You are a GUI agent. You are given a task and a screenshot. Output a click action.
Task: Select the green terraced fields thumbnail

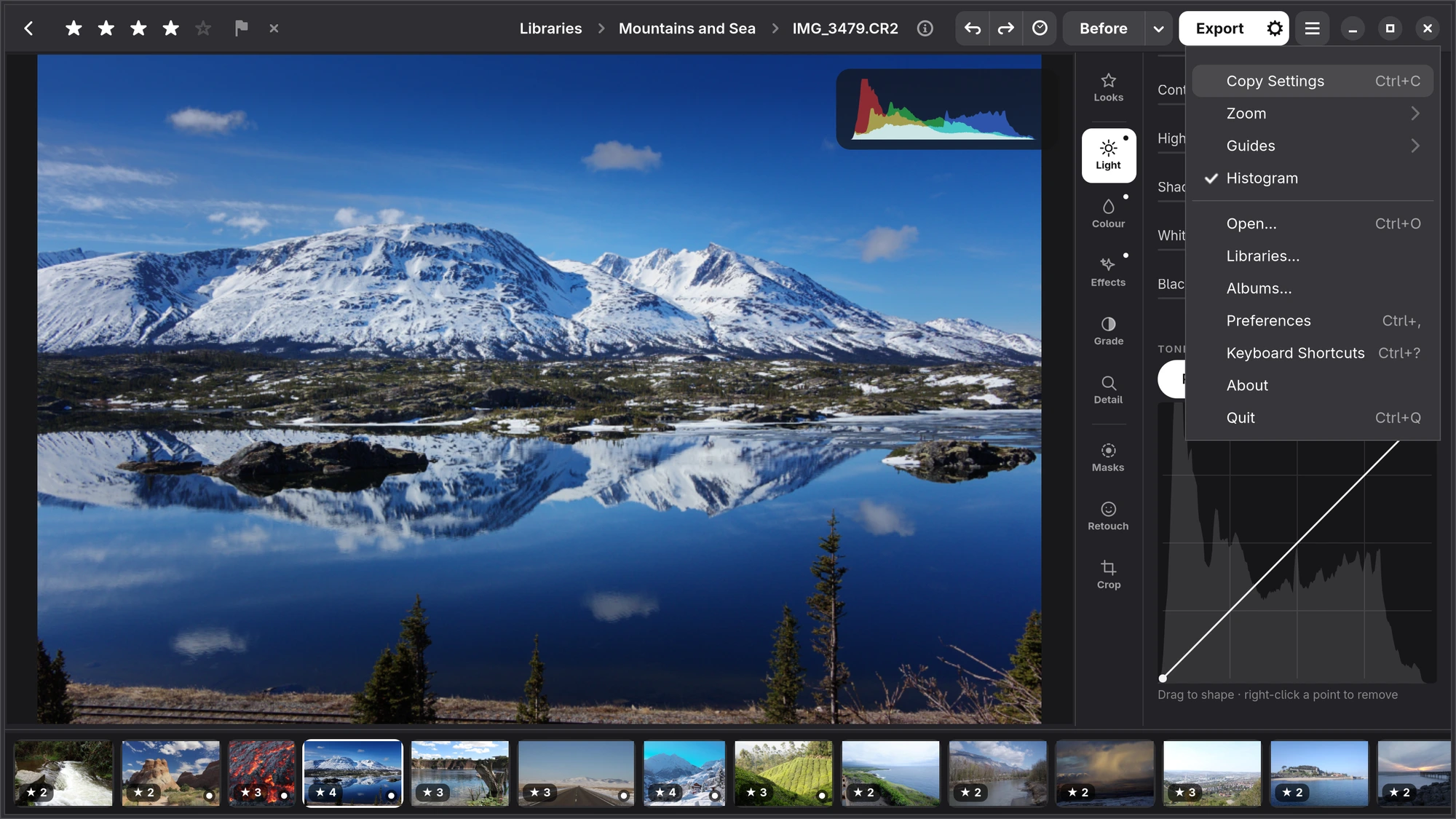(x=783, y=773)
